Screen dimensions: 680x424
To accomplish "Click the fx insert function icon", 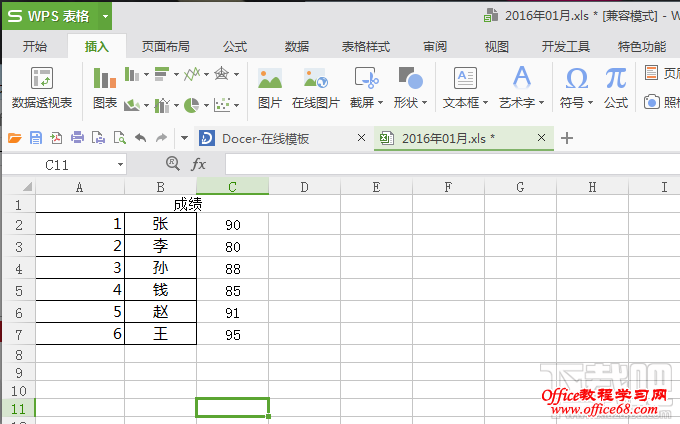I will point(198,164).
